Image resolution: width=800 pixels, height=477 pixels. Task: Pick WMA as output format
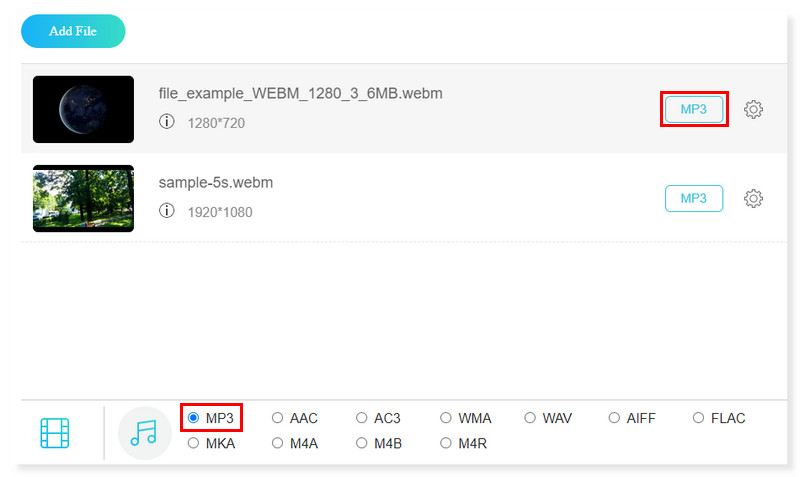[446, 418]
